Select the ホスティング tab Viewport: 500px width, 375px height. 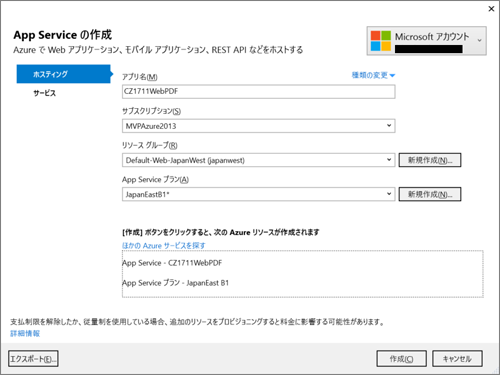tap(63, 74)
